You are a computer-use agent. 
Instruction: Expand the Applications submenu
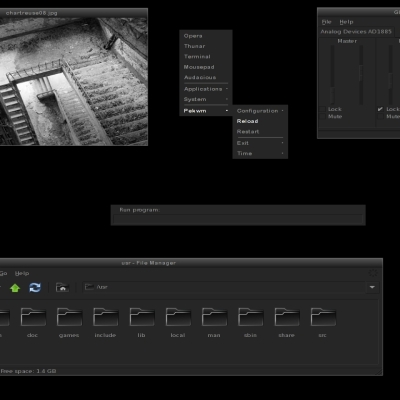tap(205, 89)
